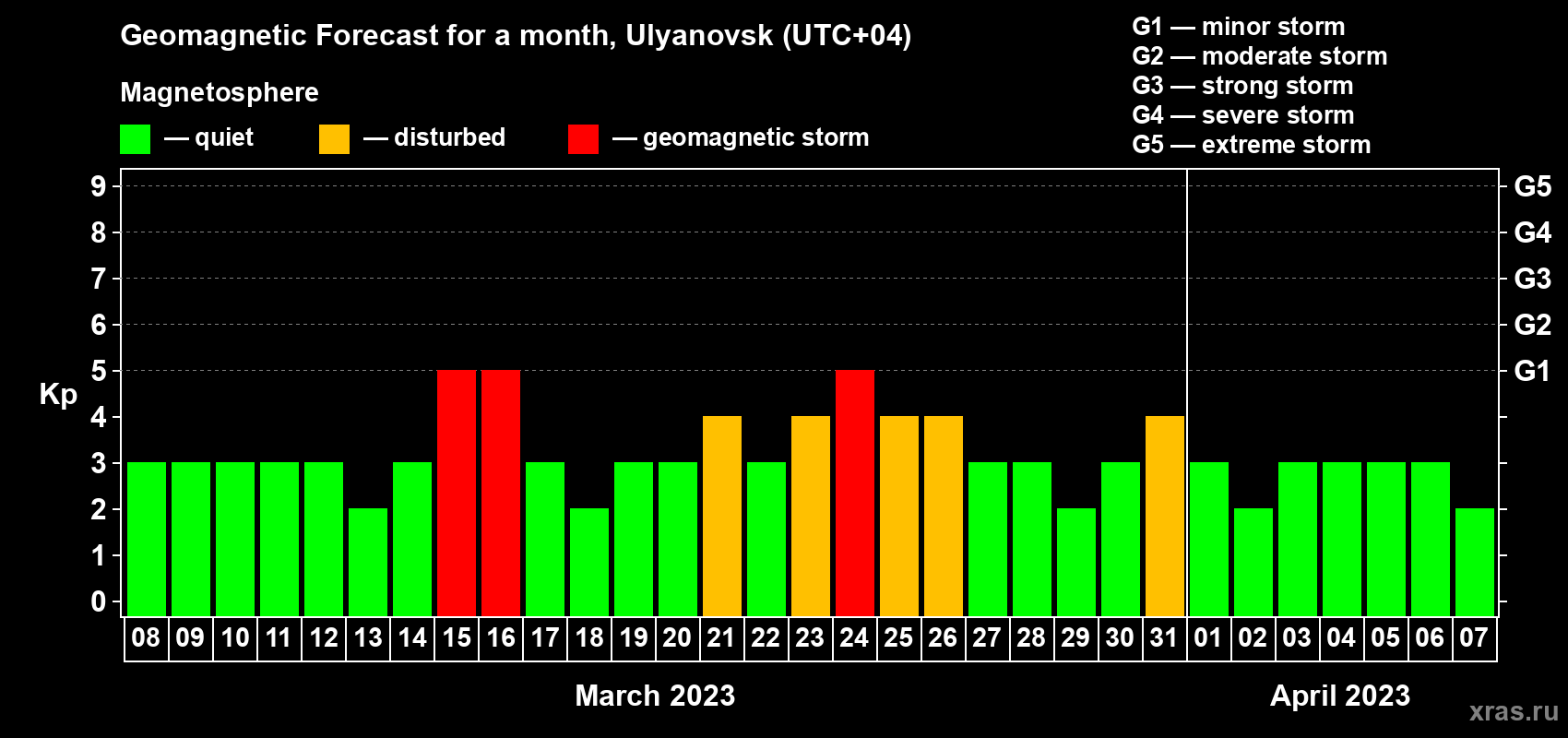This screenshot has width=1568, height=738.
Task: Click the G2 label on right axis
Action: [x=1532, y=325]
